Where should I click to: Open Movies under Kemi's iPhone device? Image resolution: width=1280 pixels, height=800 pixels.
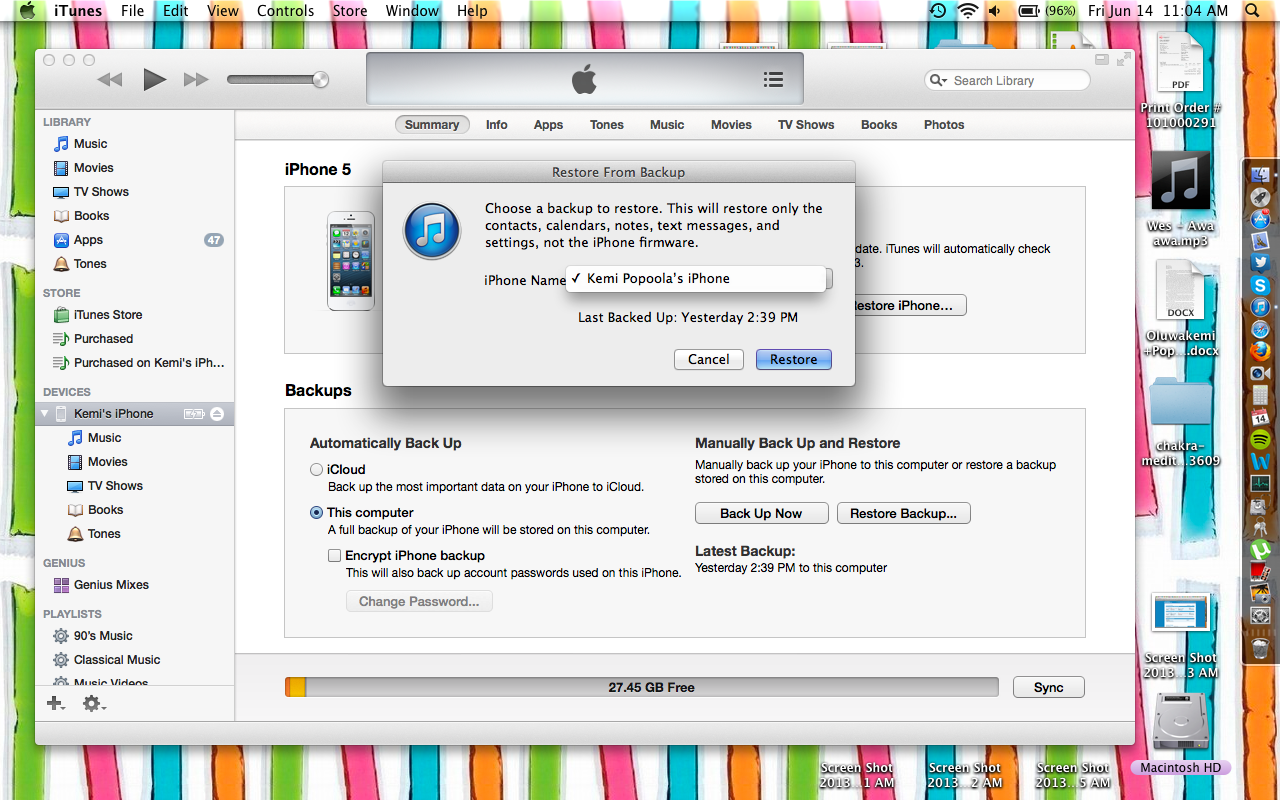tap(107, 462)
